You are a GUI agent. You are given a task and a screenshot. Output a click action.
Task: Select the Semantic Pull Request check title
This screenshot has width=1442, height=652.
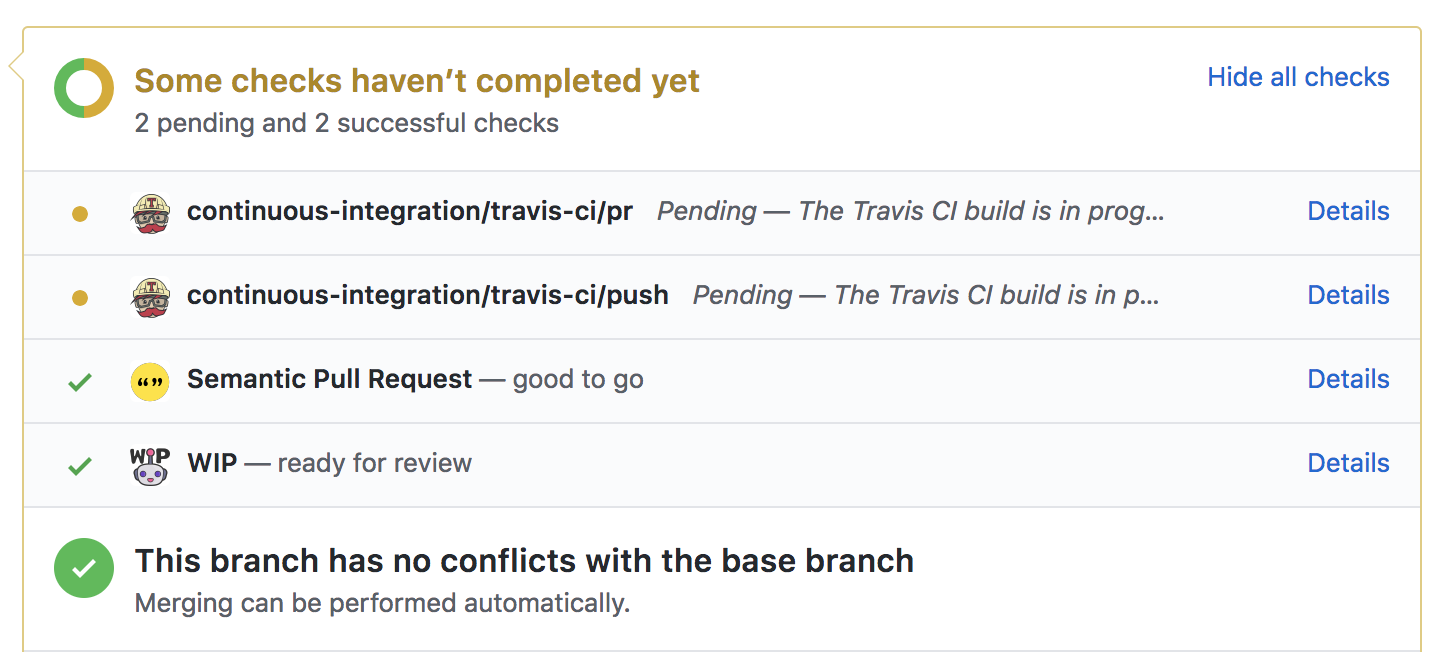coord(329,380)
